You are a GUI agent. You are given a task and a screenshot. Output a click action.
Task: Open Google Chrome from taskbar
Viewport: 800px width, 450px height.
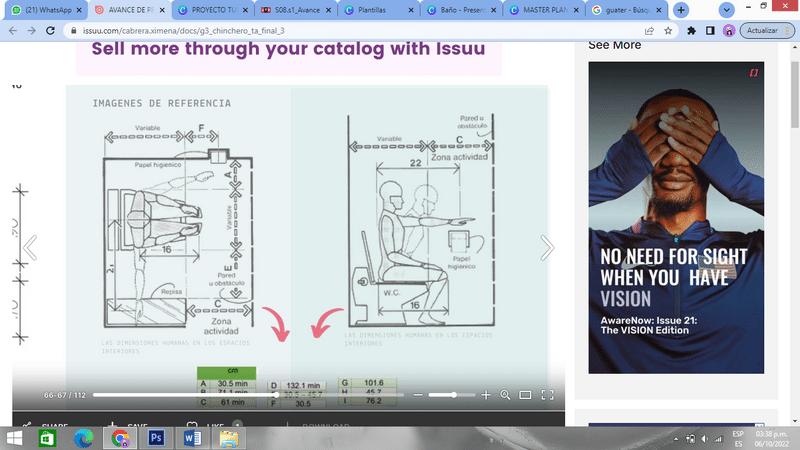120,438
